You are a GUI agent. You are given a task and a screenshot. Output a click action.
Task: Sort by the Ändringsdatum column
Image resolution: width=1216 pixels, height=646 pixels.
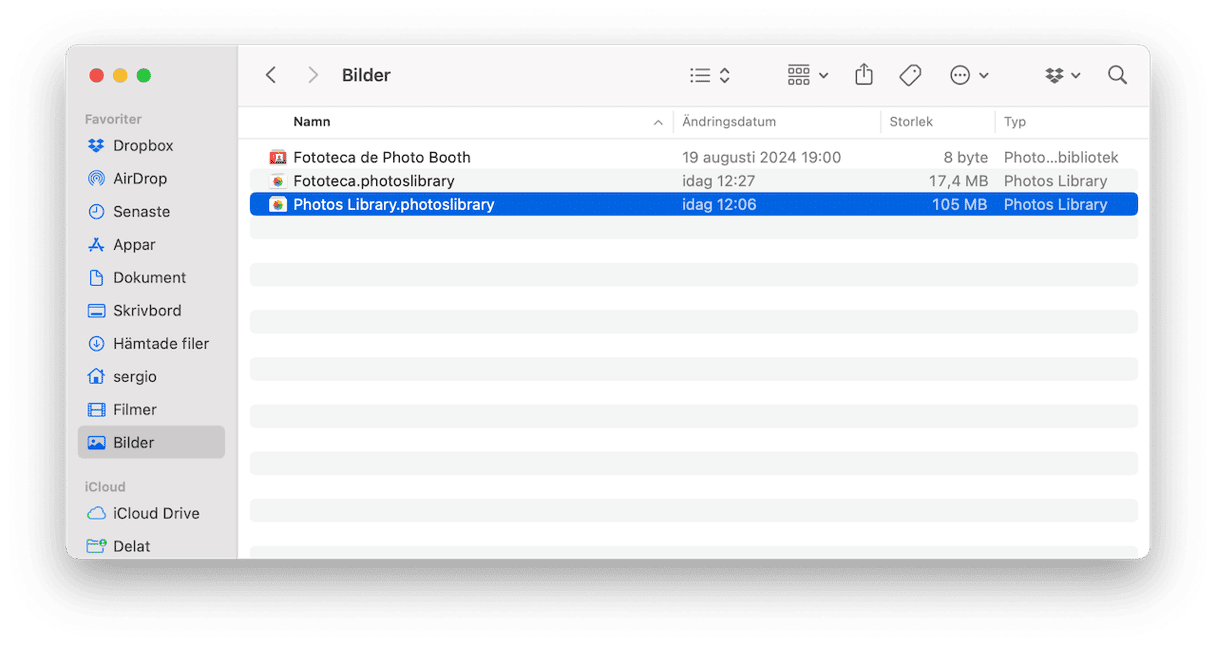[x=729, y=122]
